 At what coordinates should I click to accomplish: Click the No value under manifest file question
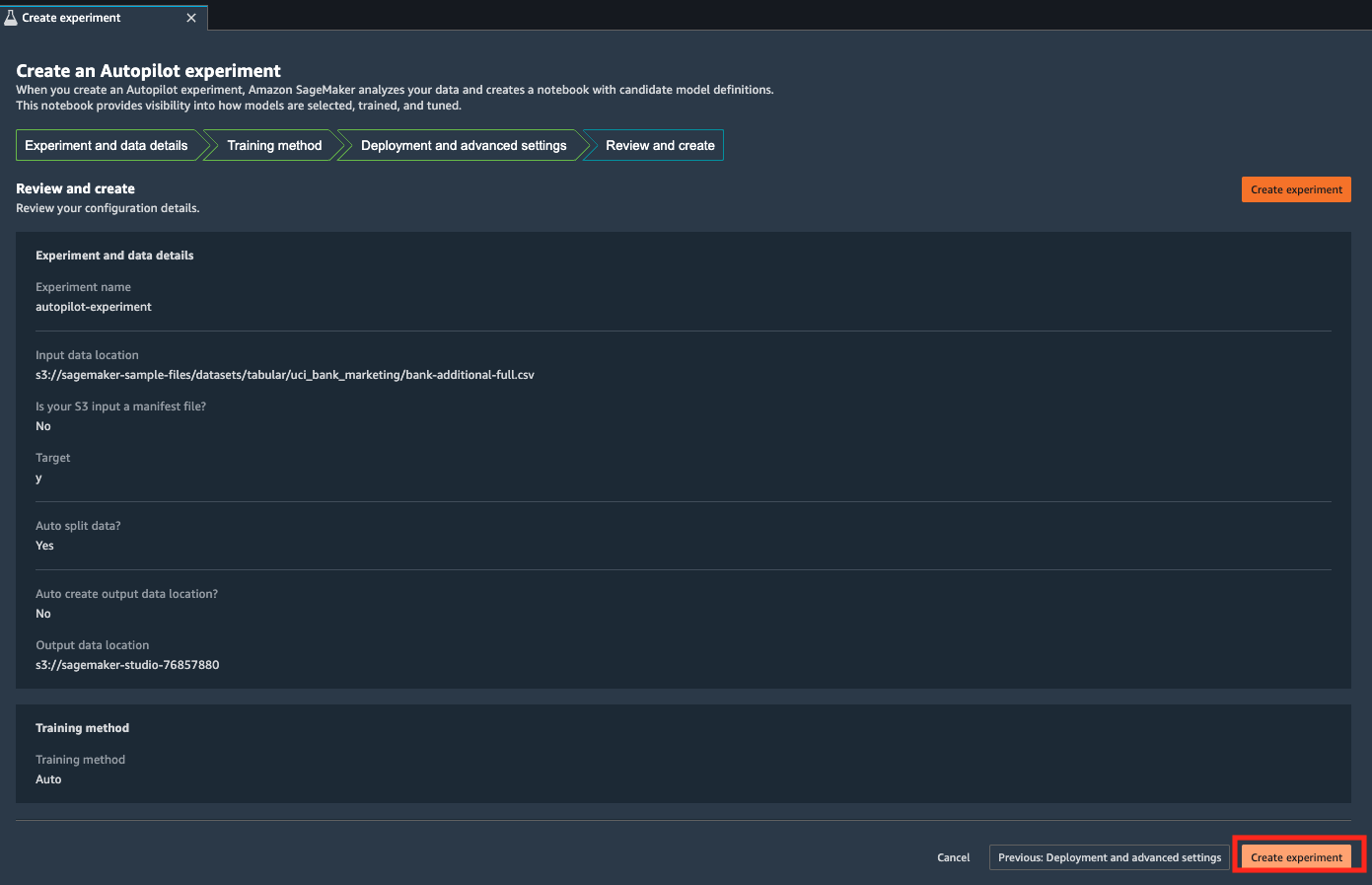(43, 426)
